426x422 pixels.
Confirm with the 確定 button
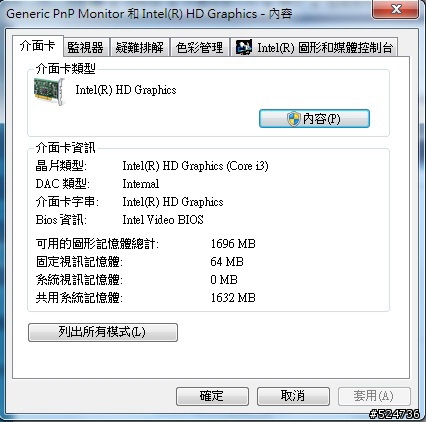pos(212,396)
